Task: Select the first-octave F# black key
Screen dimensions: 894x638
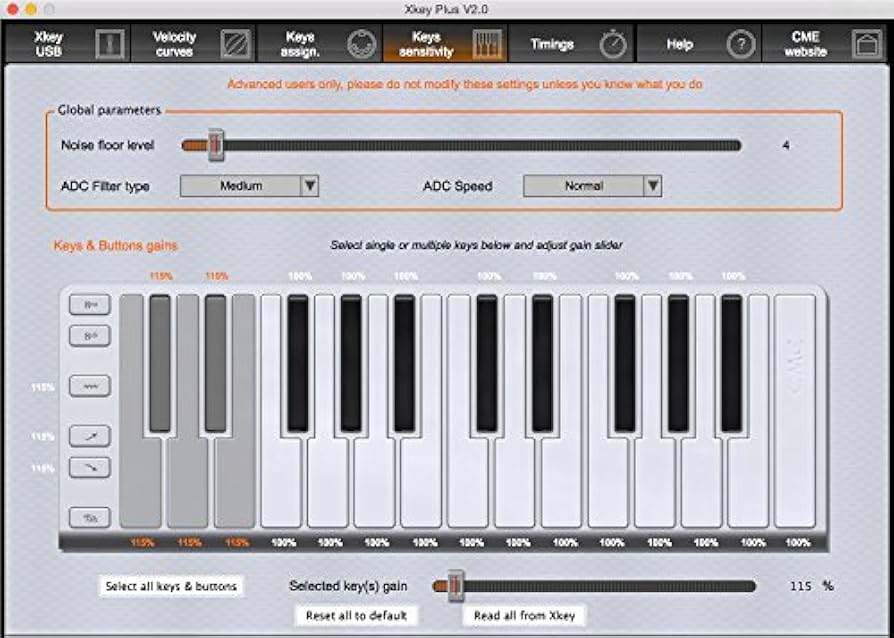Action: point(298,363)
